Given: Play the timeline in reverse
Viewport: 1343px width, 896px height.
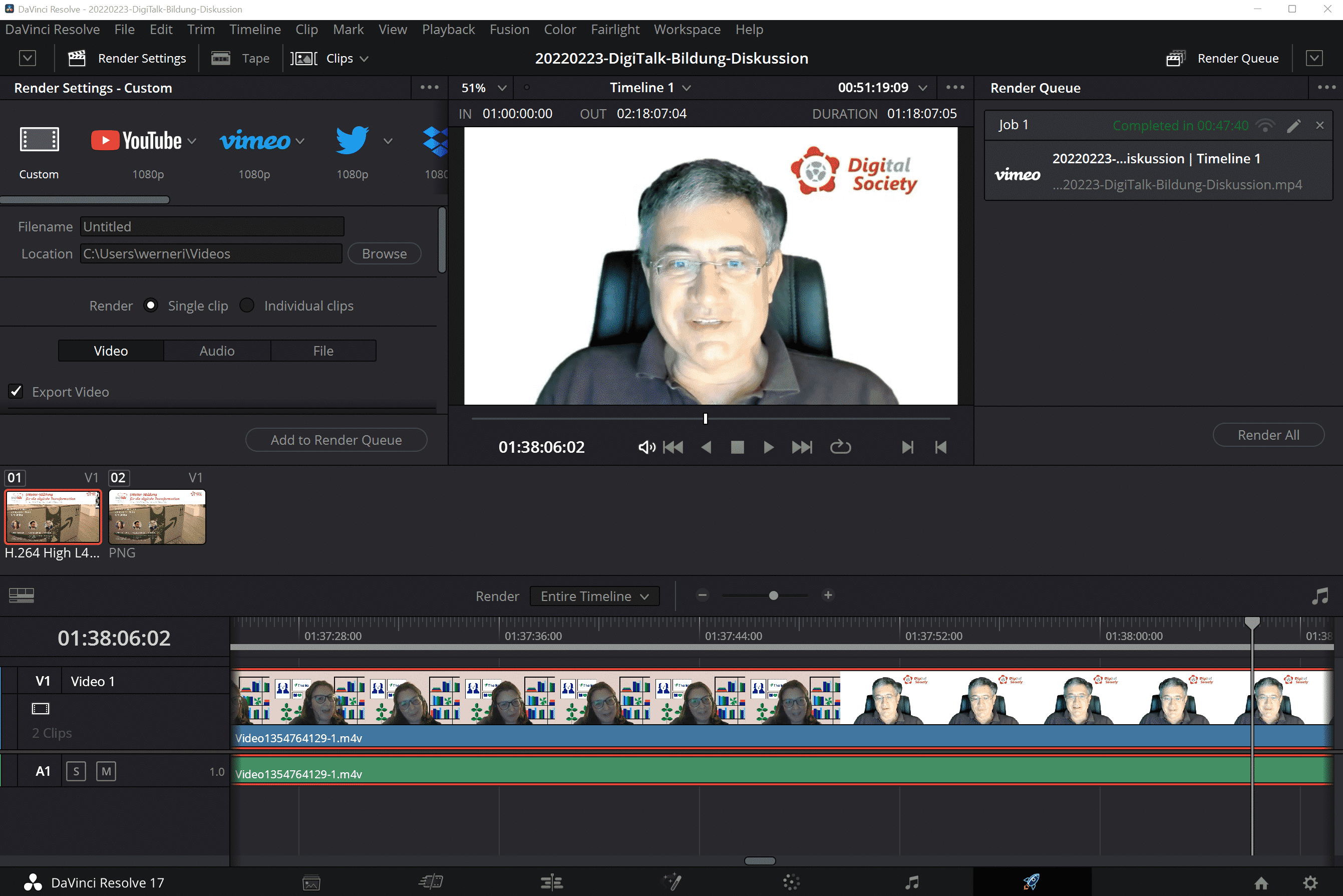Looking at the screenshot, I should click(x=707, y=447).
